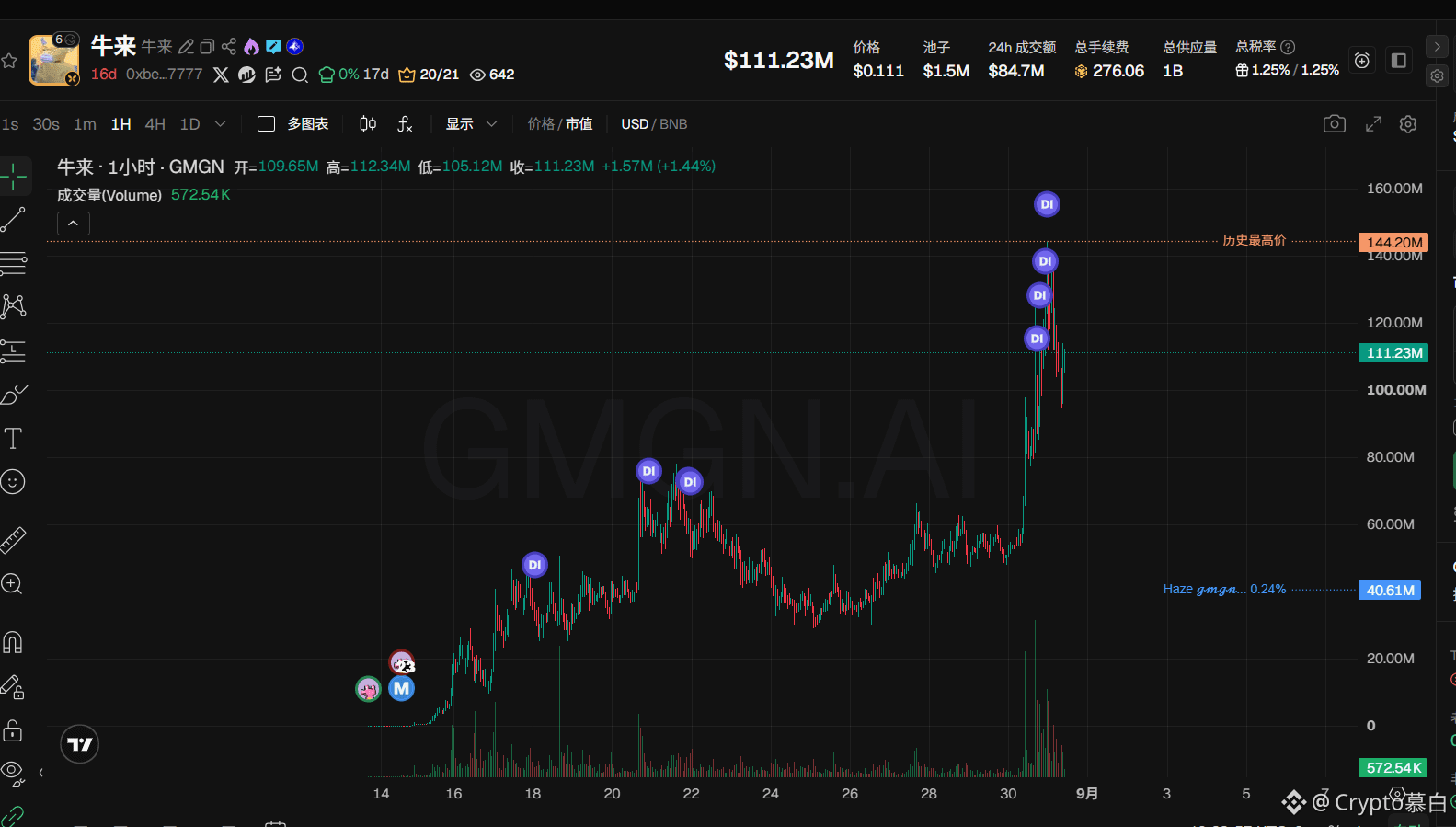Open the candlestick chart style menu

tap(368, 124)
